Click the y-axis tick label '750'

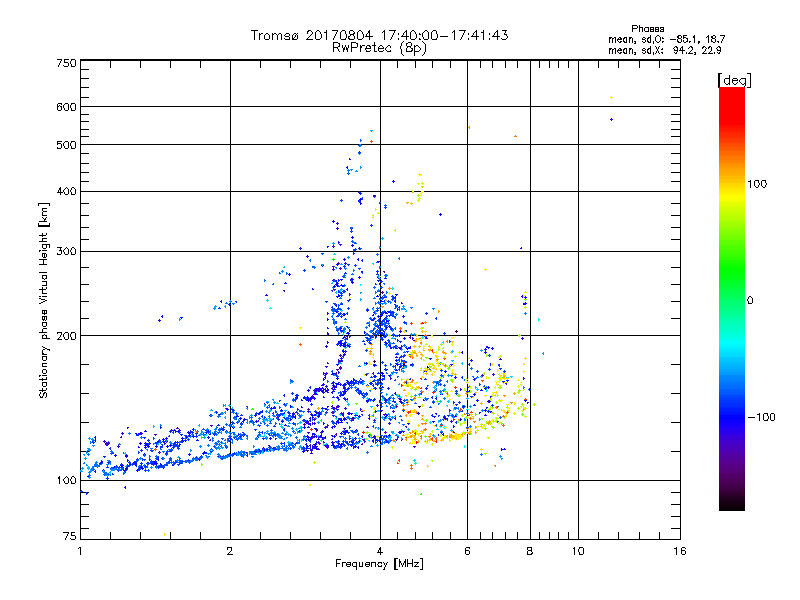[67, 63]
